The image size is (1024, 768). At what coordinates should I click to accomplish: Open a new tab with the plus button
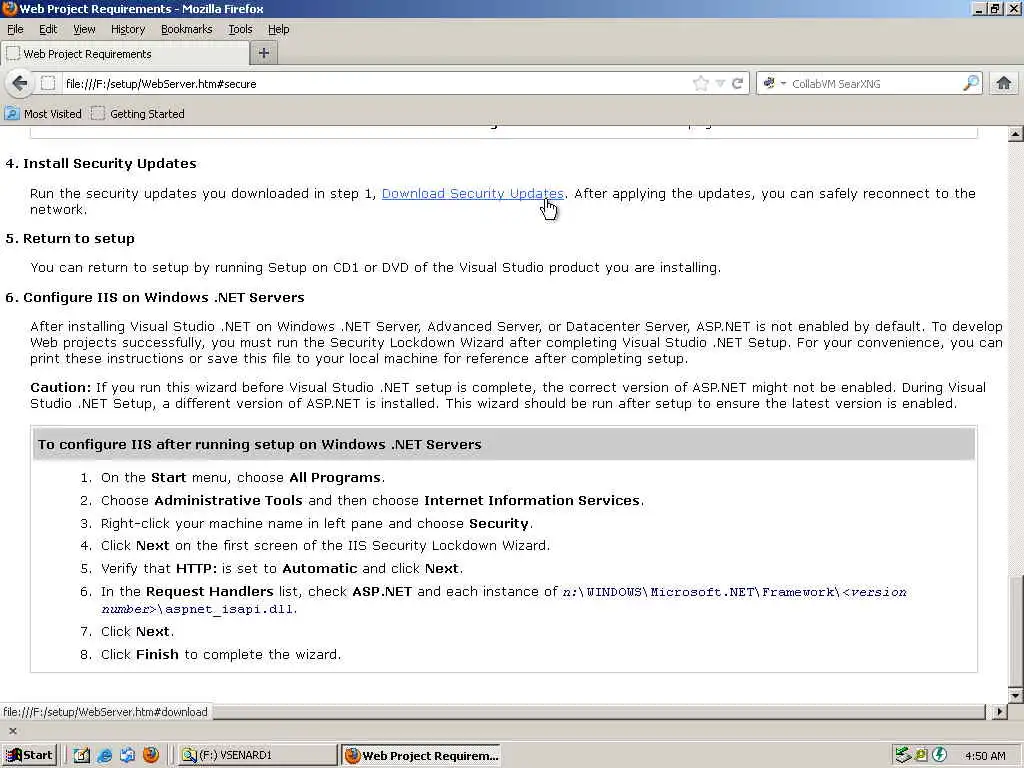pos(264,53)
